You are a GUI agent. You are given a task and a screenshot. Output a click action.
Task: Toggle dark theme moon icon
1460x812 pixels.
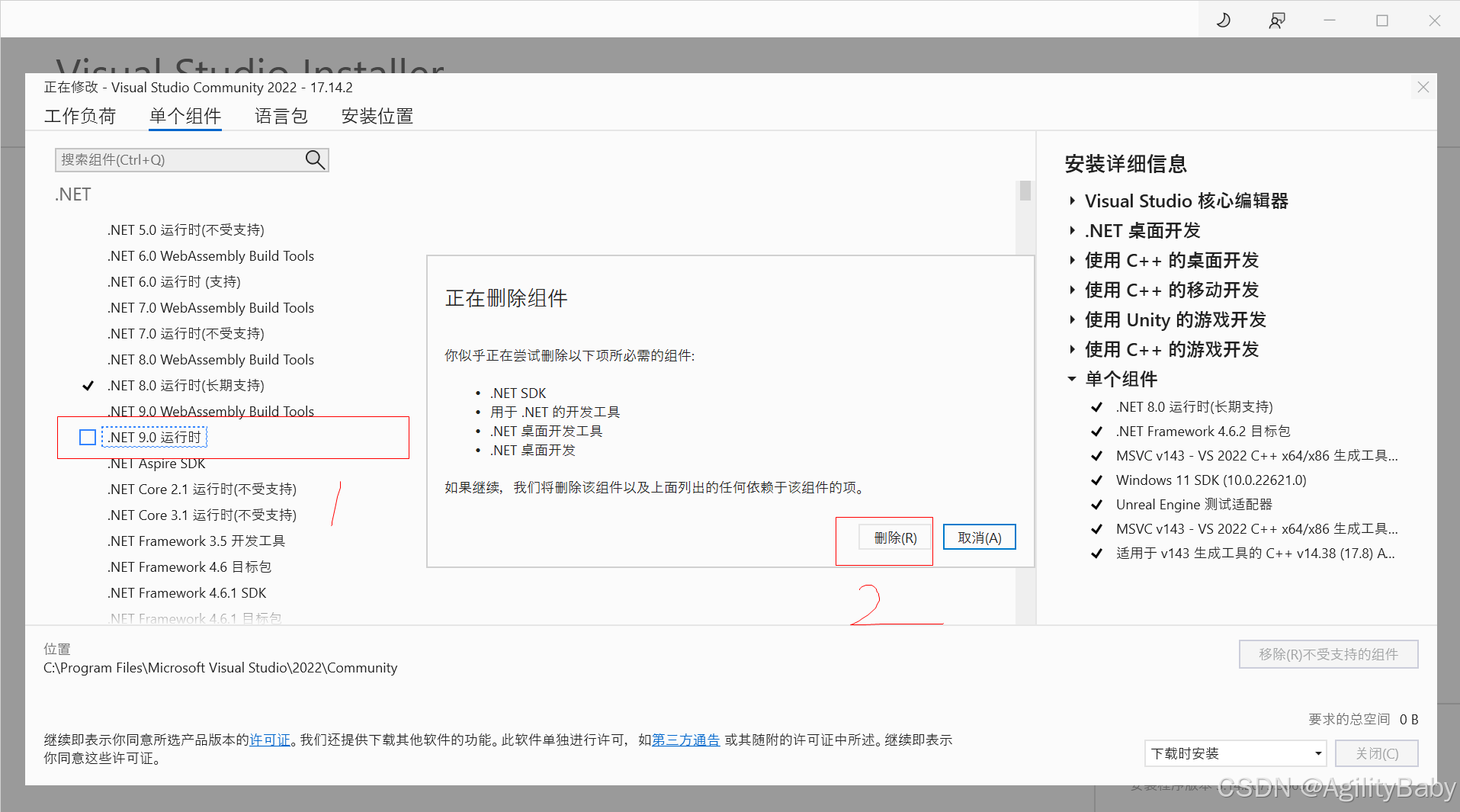pyautogui.click(x=1224, y=21)
